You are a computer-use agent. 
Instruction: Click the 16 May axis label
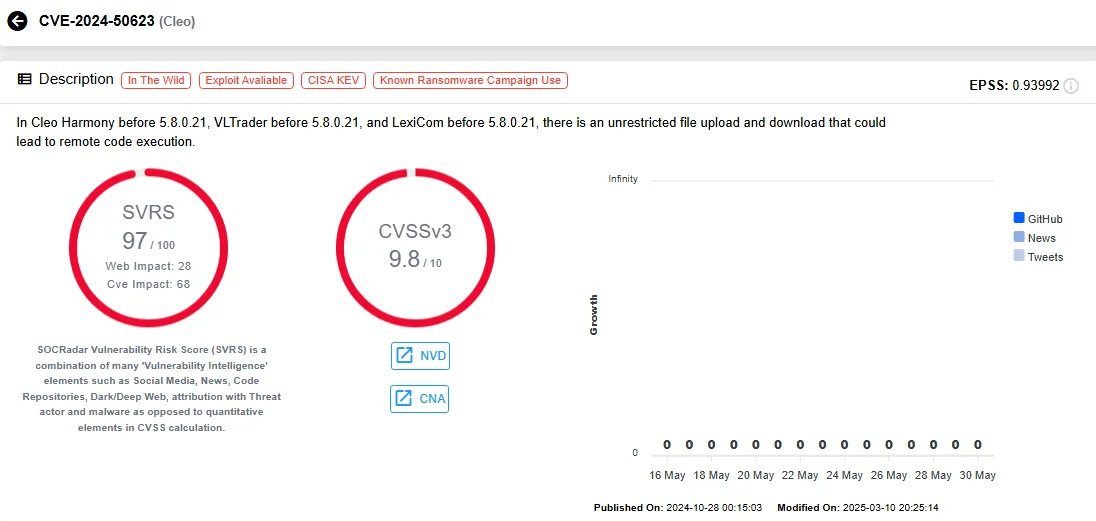667,476
